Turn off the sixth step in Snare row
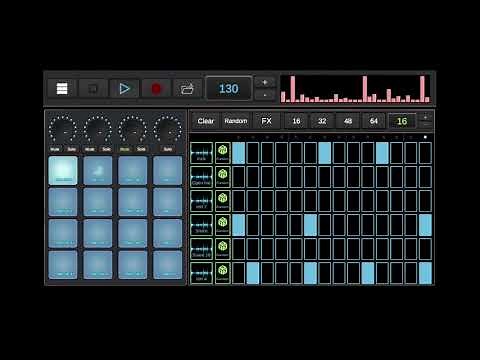 (x=310, y=225)
